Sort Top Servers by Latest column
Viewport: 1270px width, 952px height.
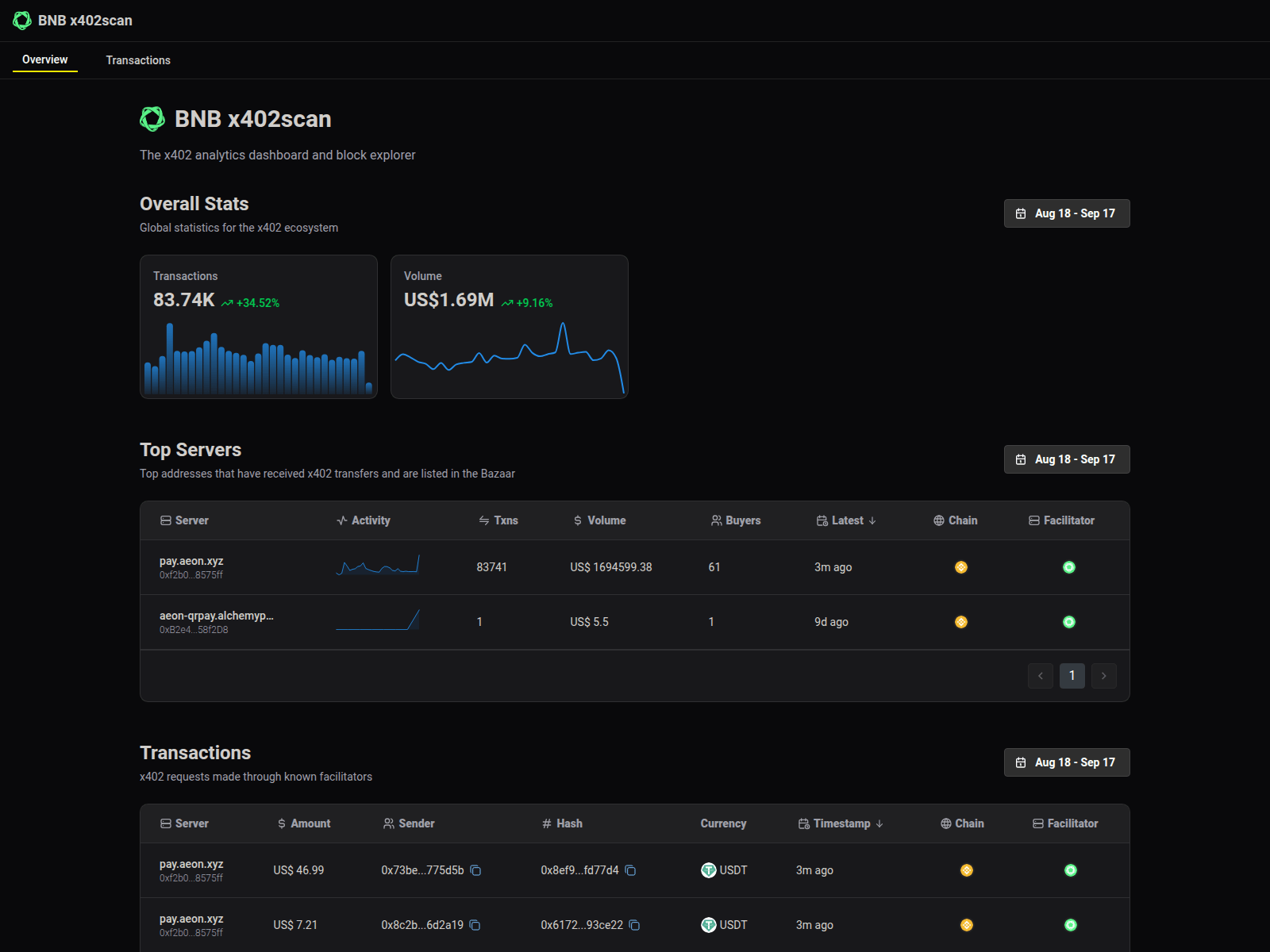tap(846, 520)
